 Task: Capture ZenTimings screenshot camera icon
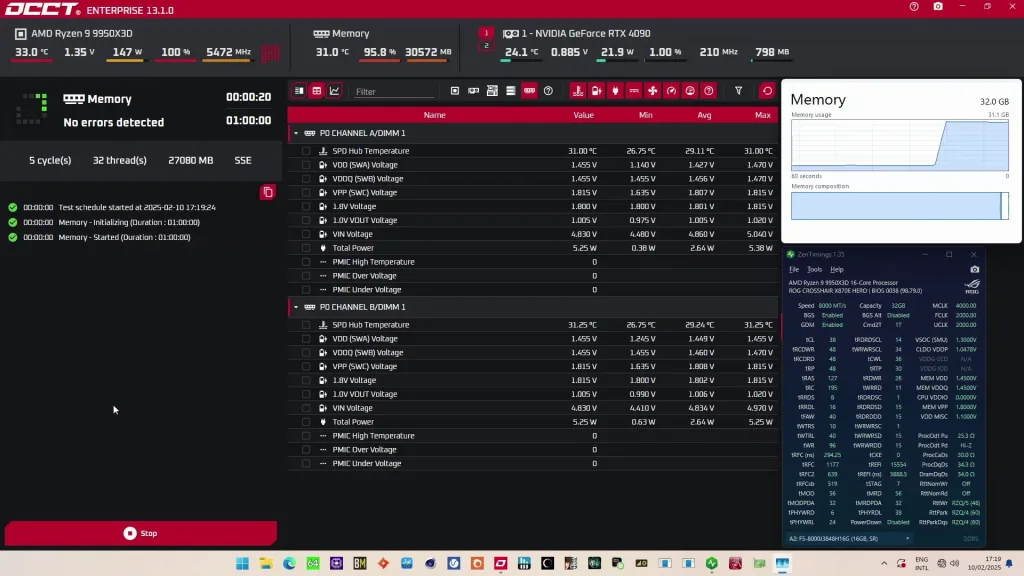coord(974,269)
